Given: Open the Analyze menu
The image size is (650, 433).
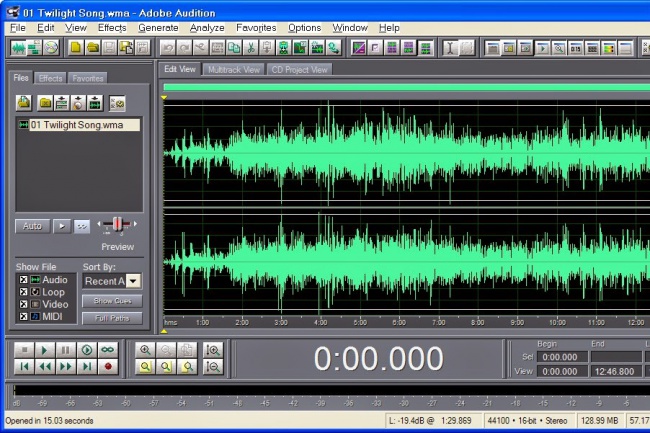Looking at the screenshot, I should 207,28.
